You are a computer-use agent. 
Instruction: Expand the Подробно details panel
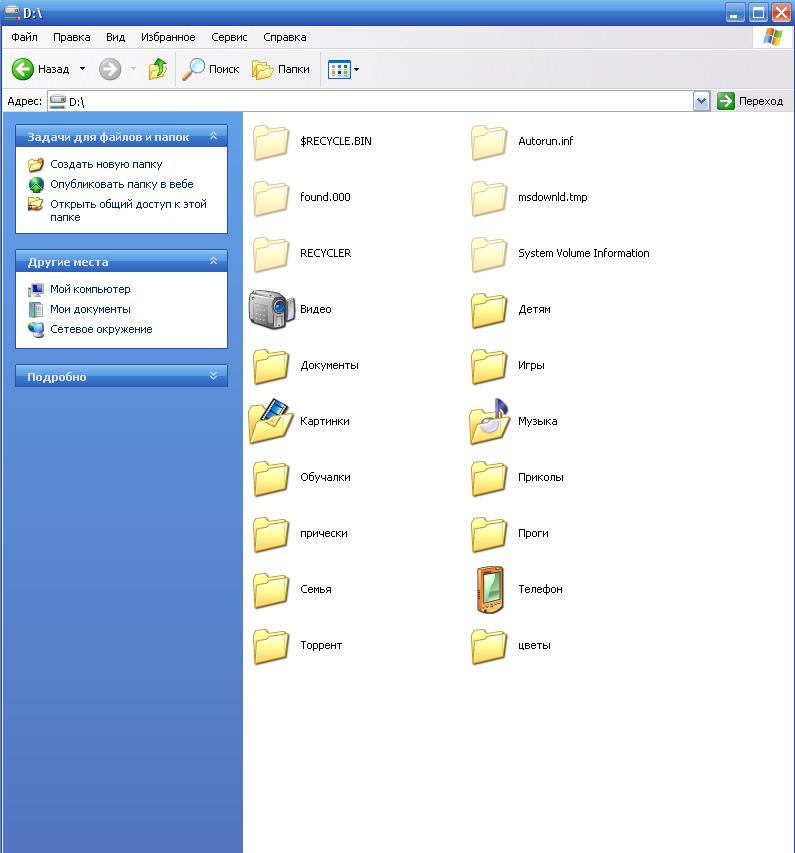click(213, 376)
